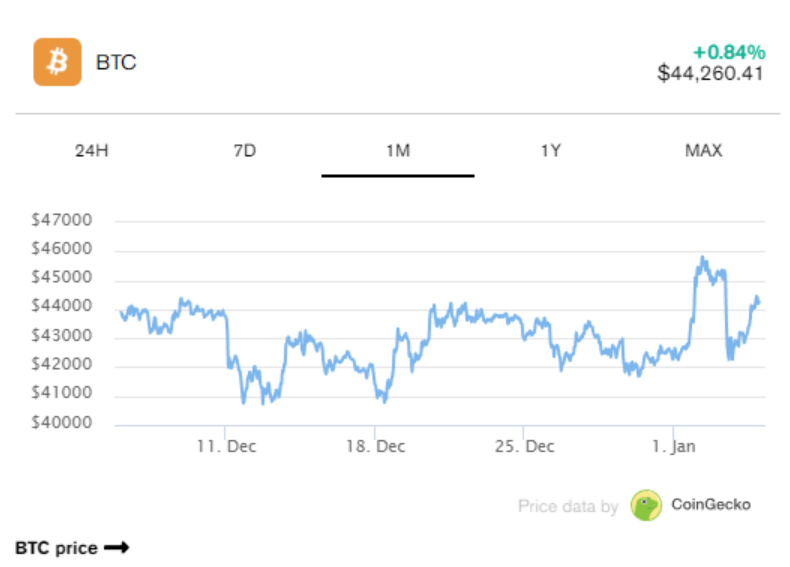Switch to the 24H timeframe tab
Screen dimensions: 790x567
click(x=91, y=151)
